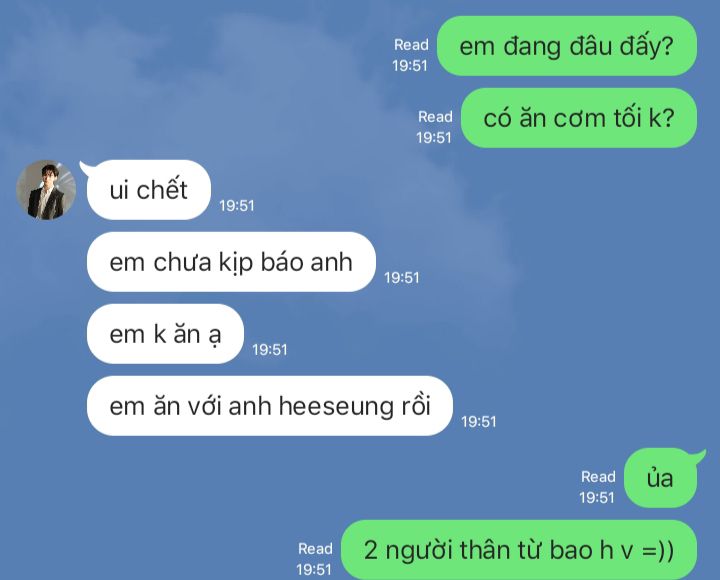This screenshot has height=580, width=720.
Task: Select the green 'ủa' message bubble
Action: 660,478
